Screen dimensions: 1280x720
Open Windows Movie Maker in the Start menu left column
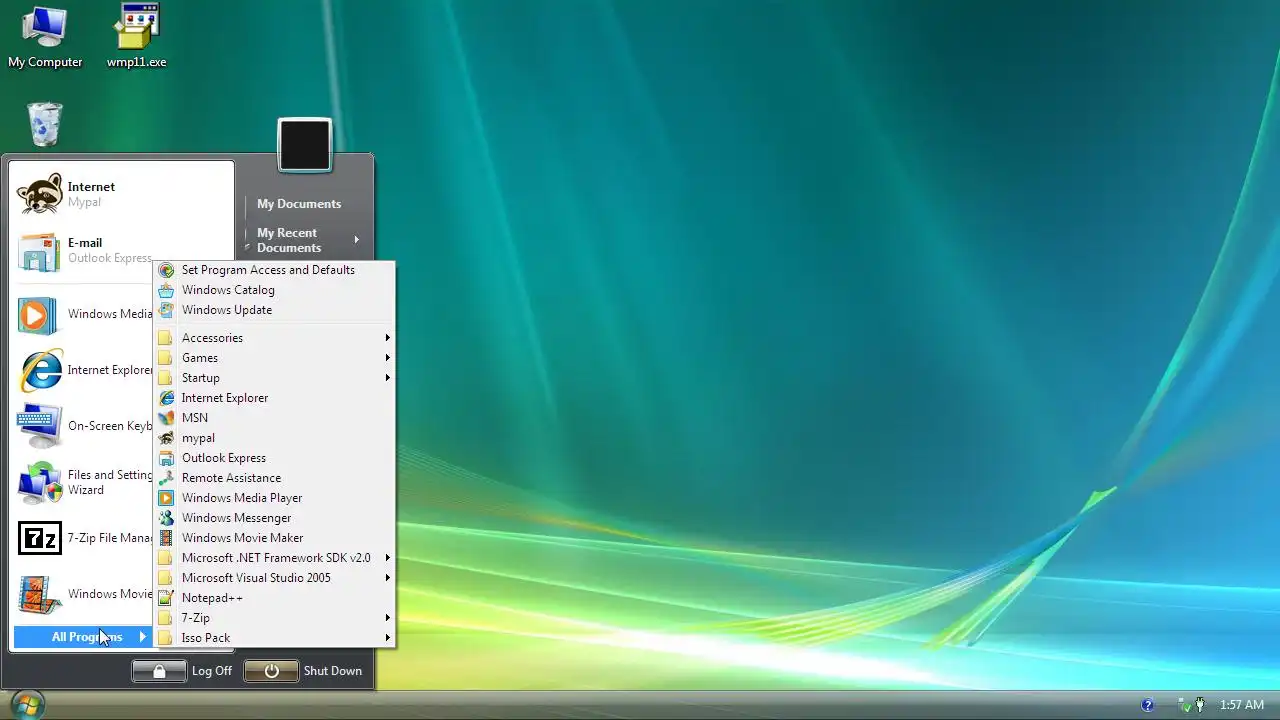point(84,594)
